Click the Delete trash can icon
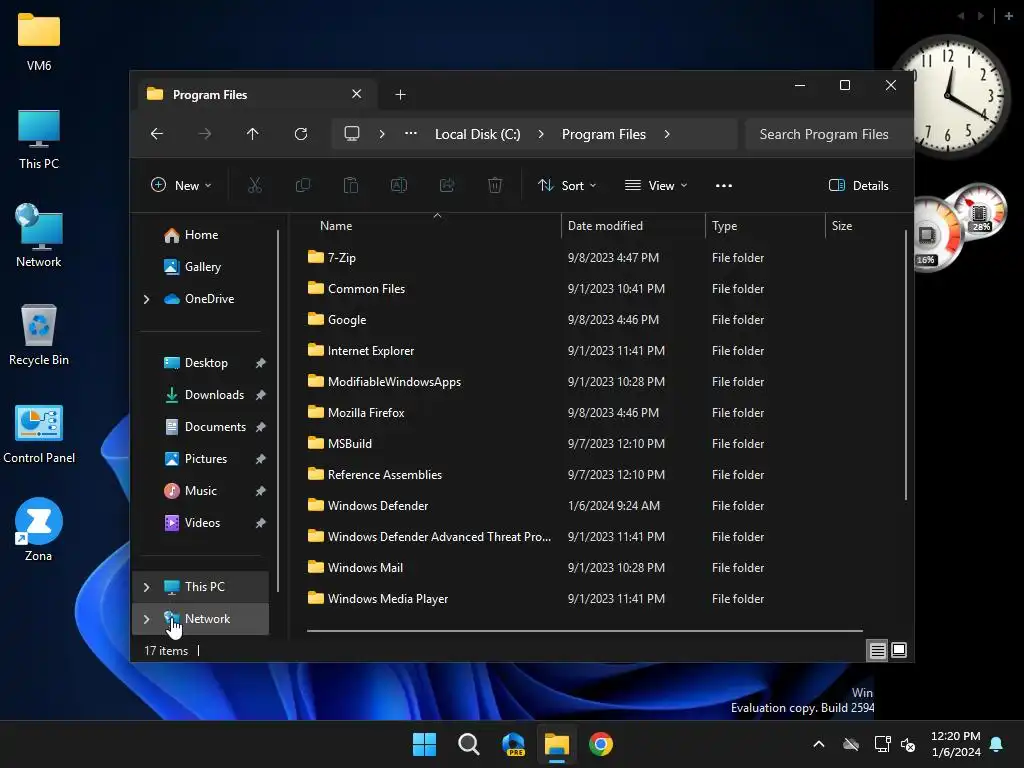 coord(495,185)
